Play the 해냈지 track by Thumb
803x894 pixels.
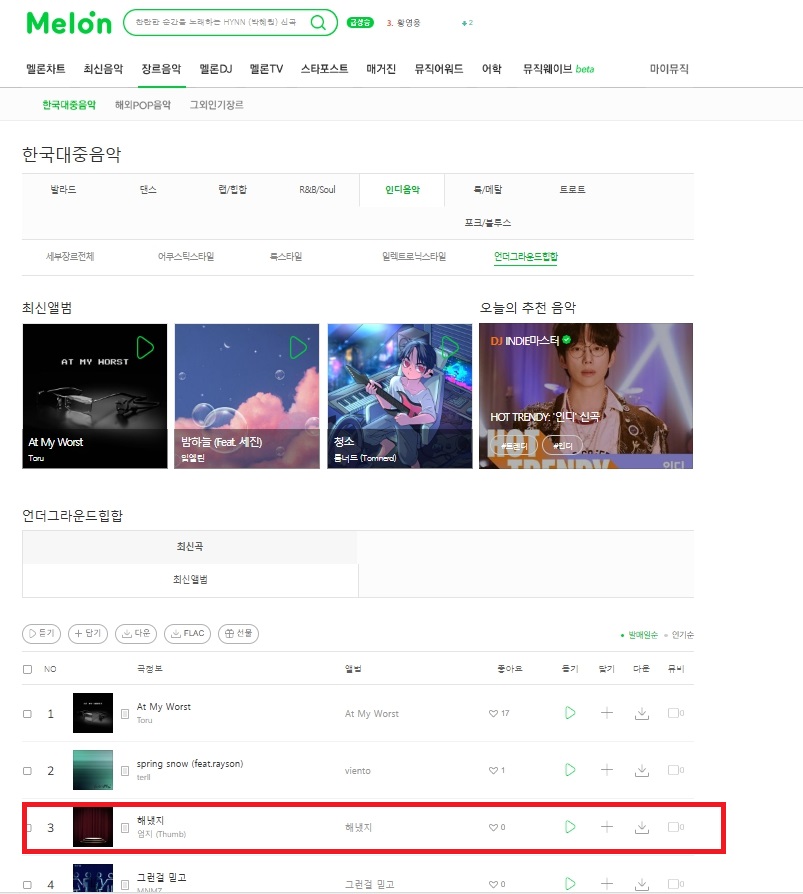coord(570,827)
